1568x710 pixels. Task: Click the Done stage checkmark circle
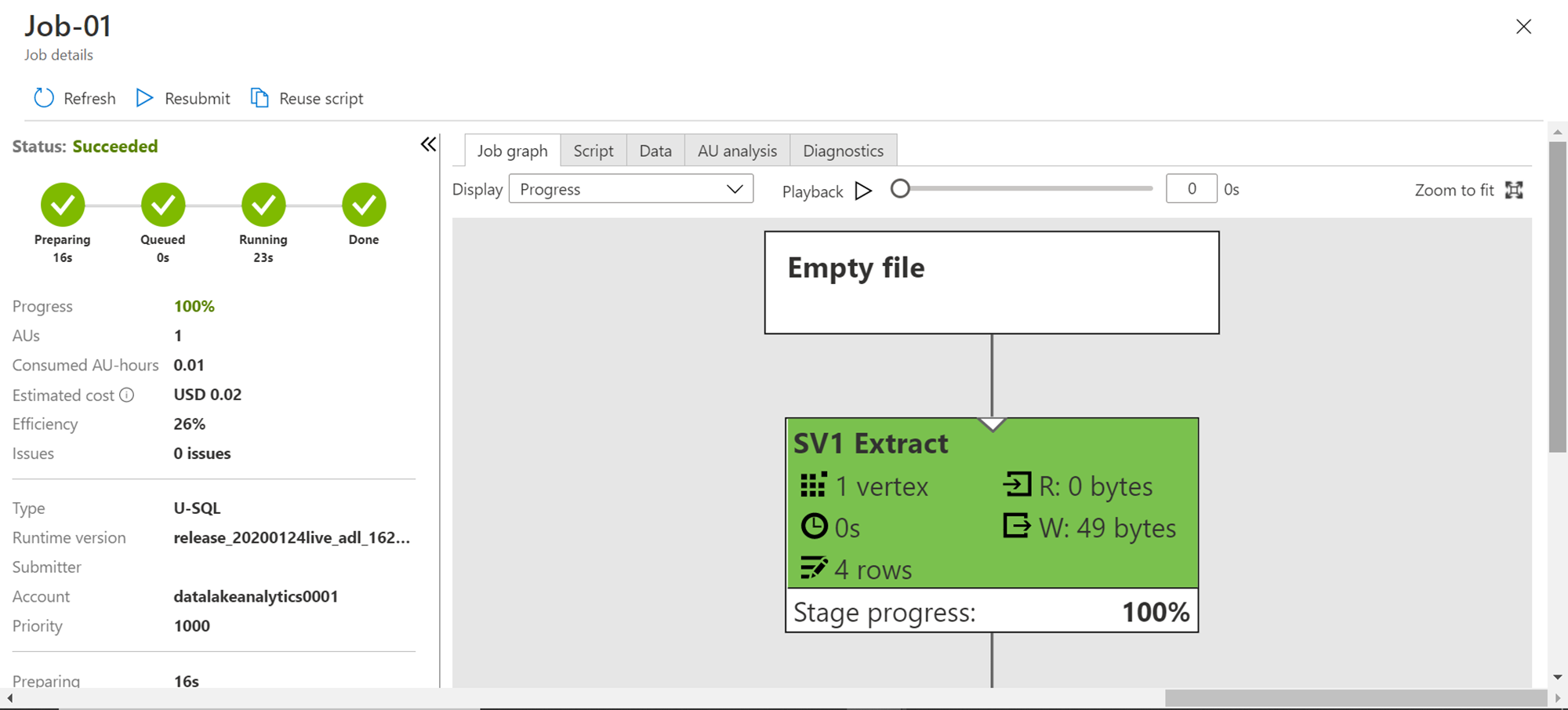coord(364,205)
